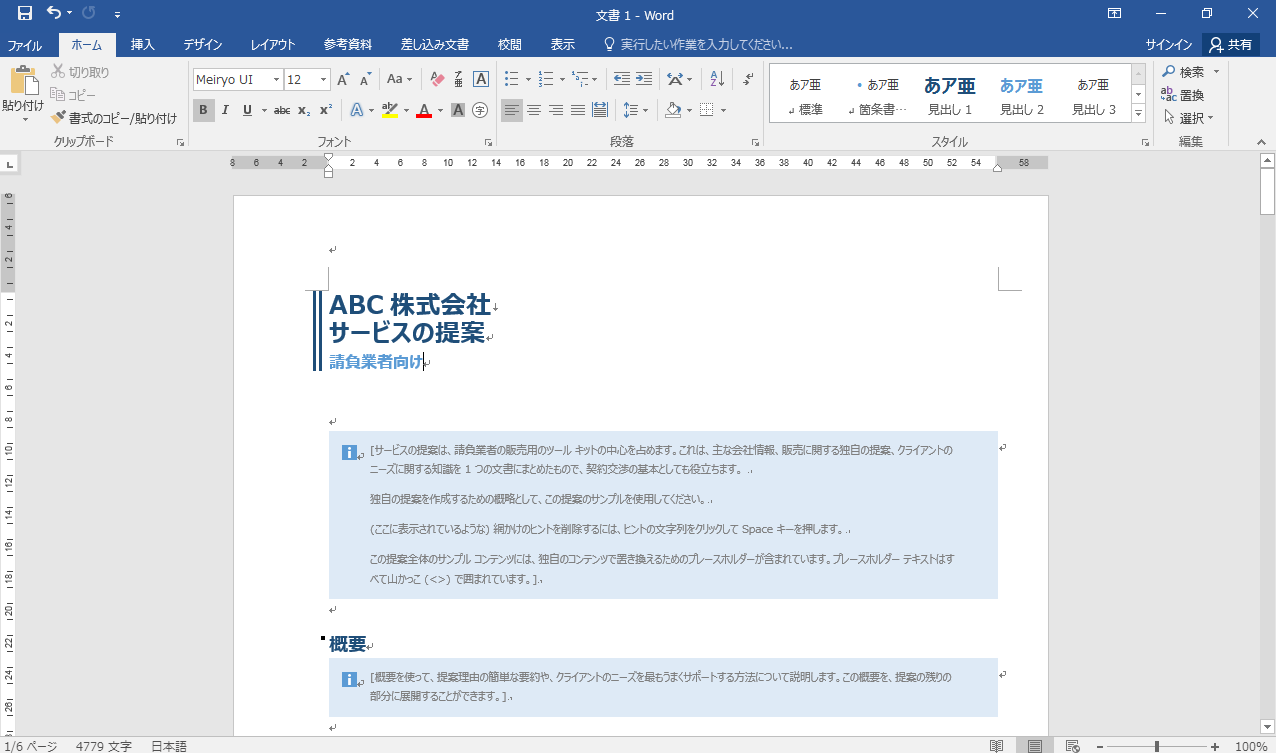Center align the paragraph
The image size is (1276, 753).
click(534, 110)
